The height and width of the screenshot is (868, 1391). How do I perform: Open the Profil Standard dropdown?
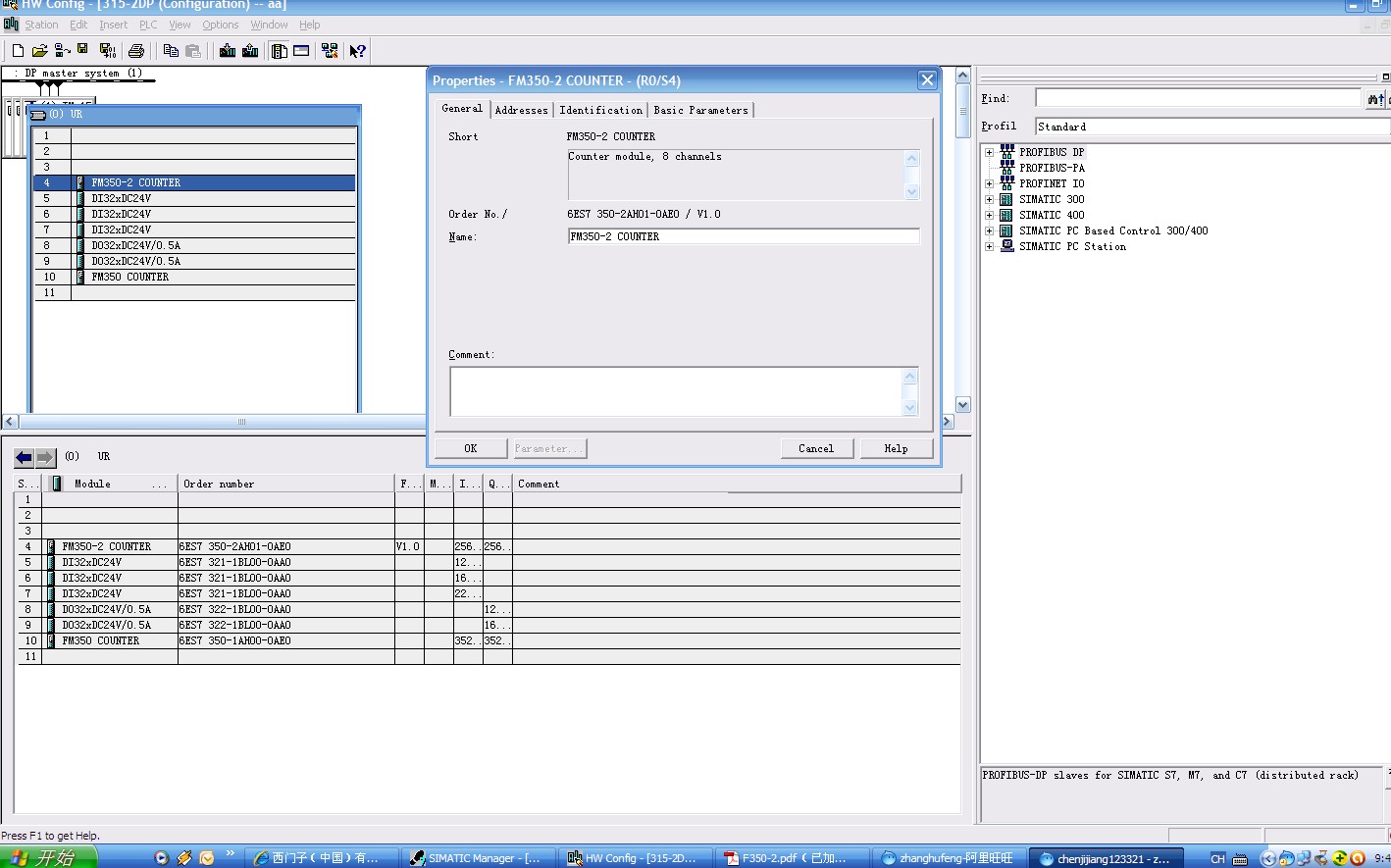pyautogui.click(x=1212, y=127)
